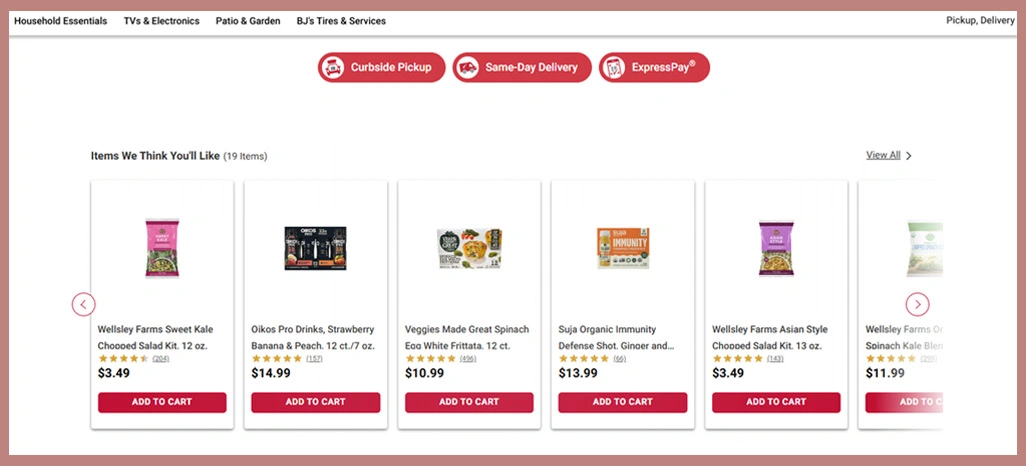
Task: Click the Curbside Pickup car icon
Action: [x=333, y=68]
